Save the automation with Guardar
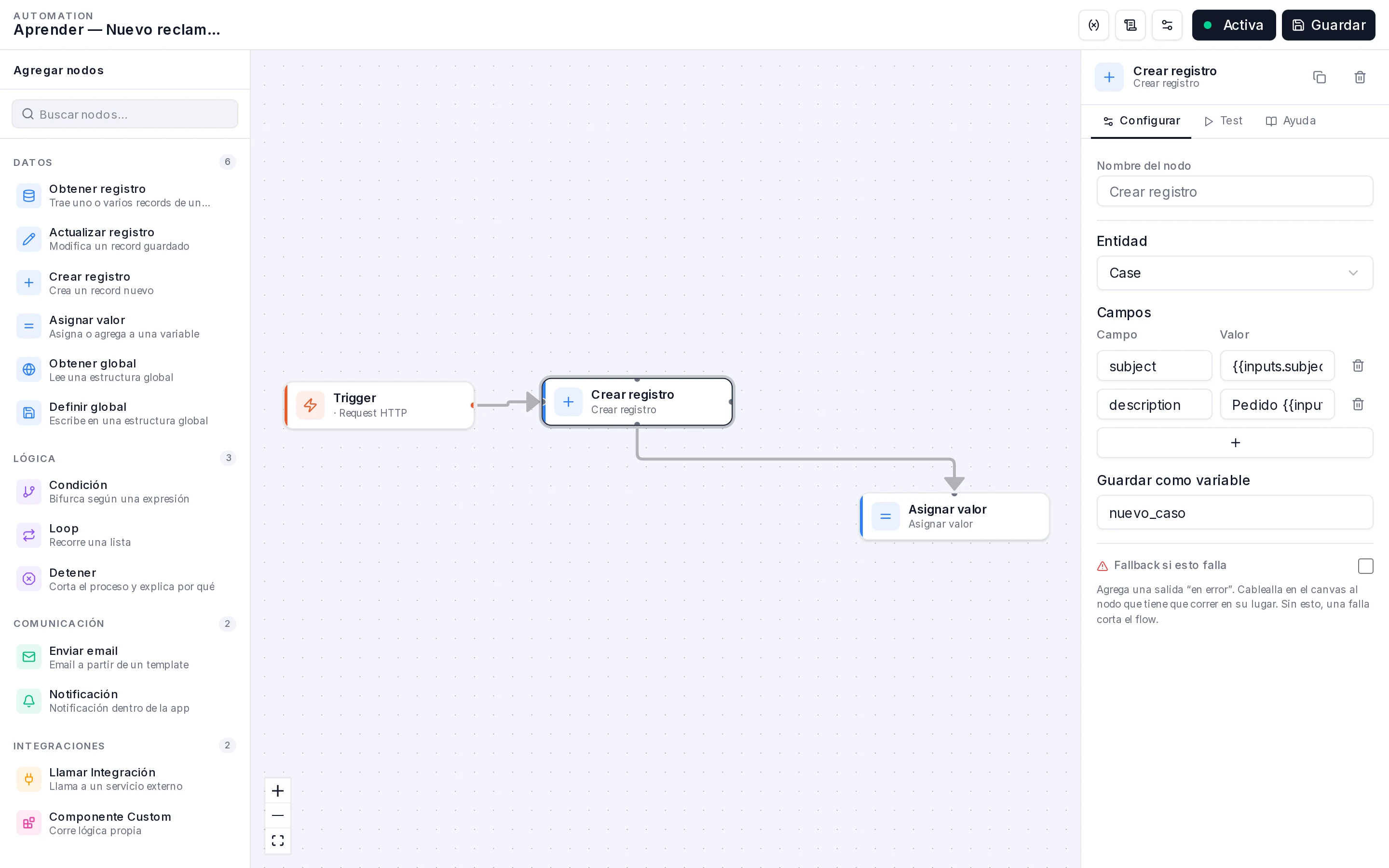The width and height of the screenshot is (1389, 868). click(1328, 25)
